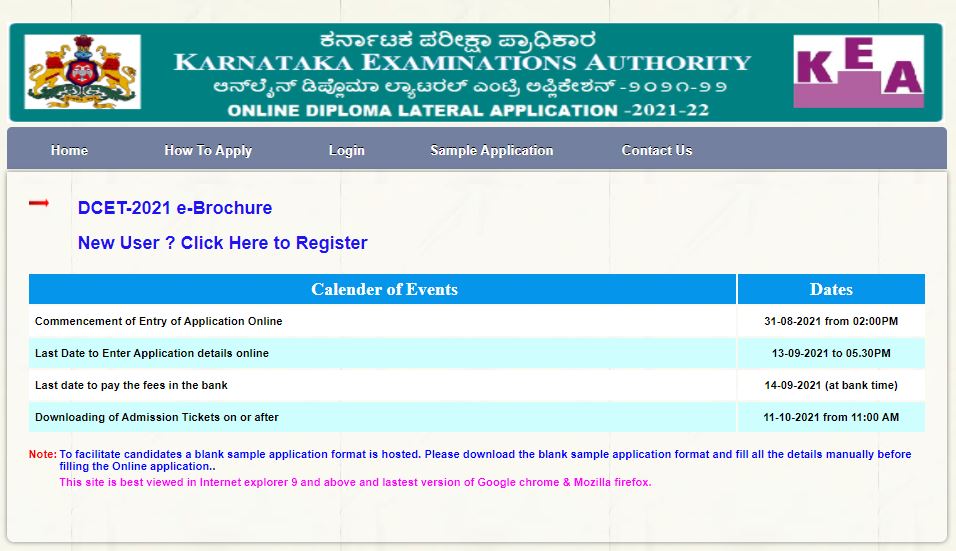Go to the Home menu item
The image size is (956, 551).
(69, 150)
